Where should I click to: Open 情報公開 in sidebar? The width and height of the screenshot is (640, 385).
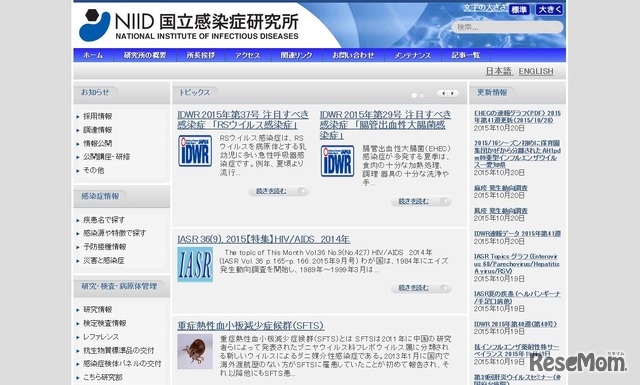pyautogui.click(x=98, y=143)
